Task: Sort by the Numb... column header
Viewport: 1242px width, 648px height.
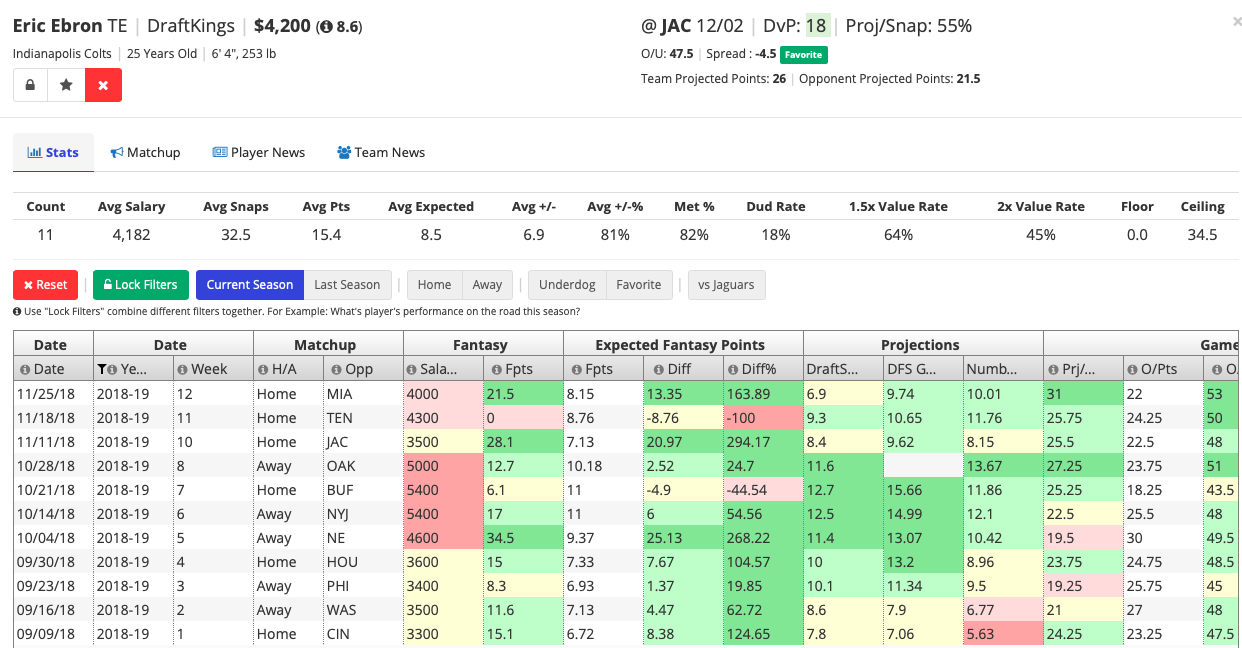Action: point(1003,369)
